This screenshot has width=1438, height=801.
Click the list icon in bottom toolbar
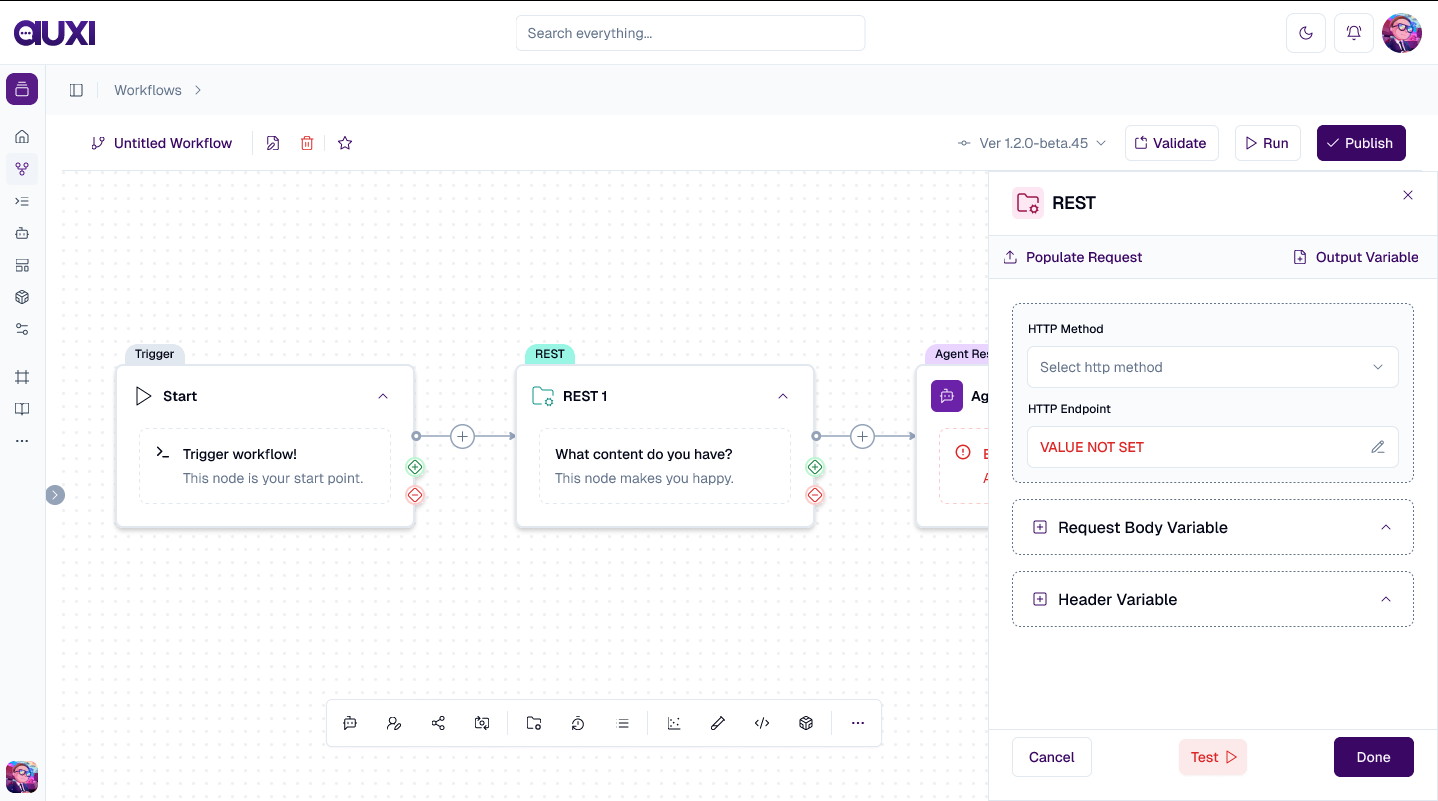[x=623, y=723]
